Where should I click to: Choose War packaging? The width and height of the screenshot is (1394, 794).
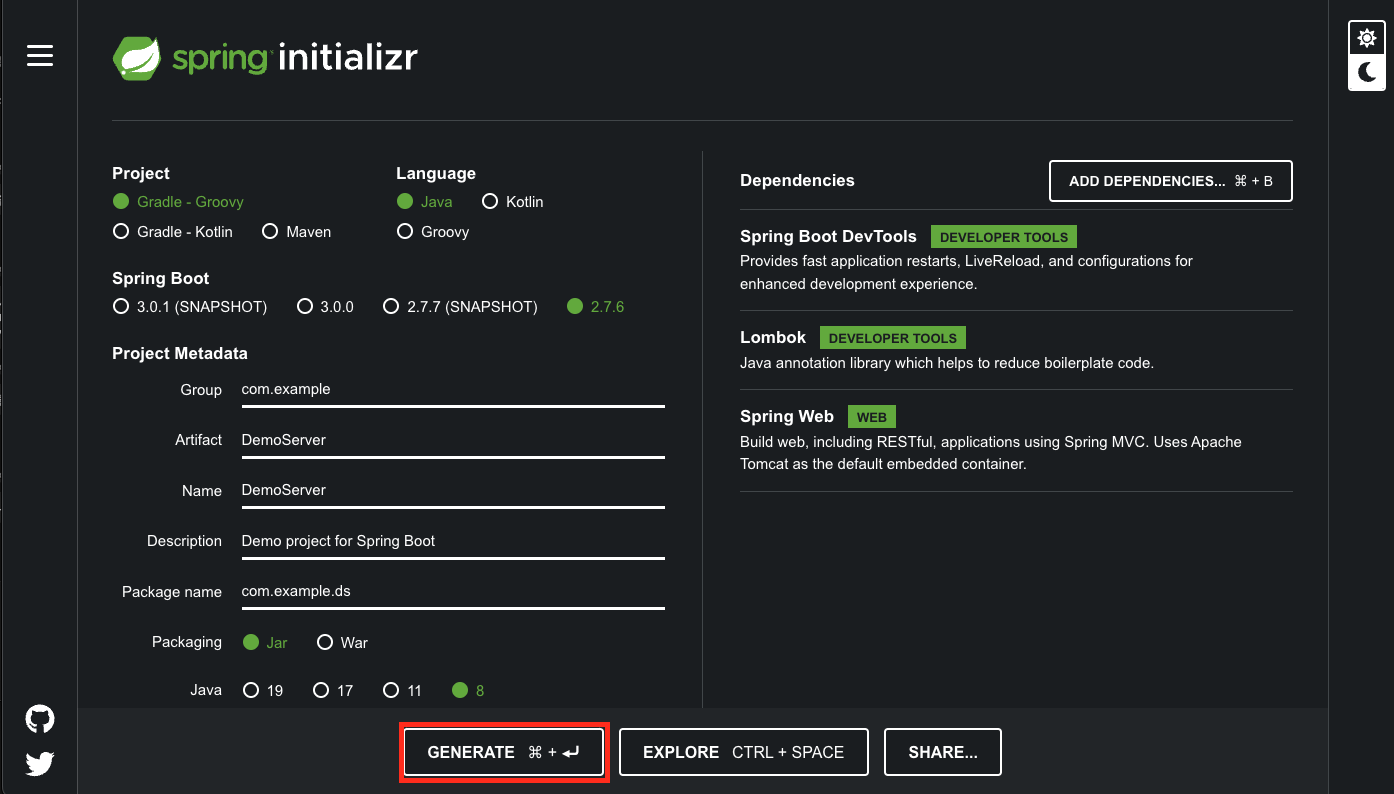click(x=342, y=643)
